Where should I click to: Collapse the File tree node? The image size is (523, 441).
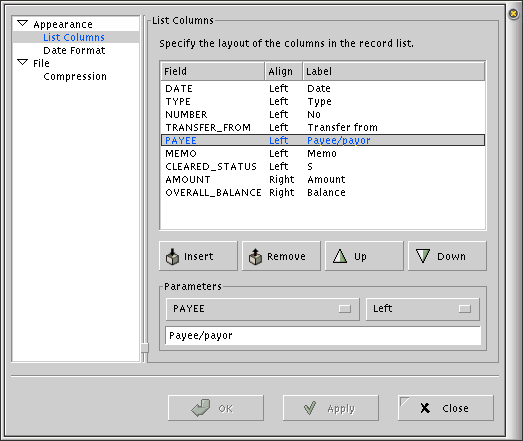23,62
